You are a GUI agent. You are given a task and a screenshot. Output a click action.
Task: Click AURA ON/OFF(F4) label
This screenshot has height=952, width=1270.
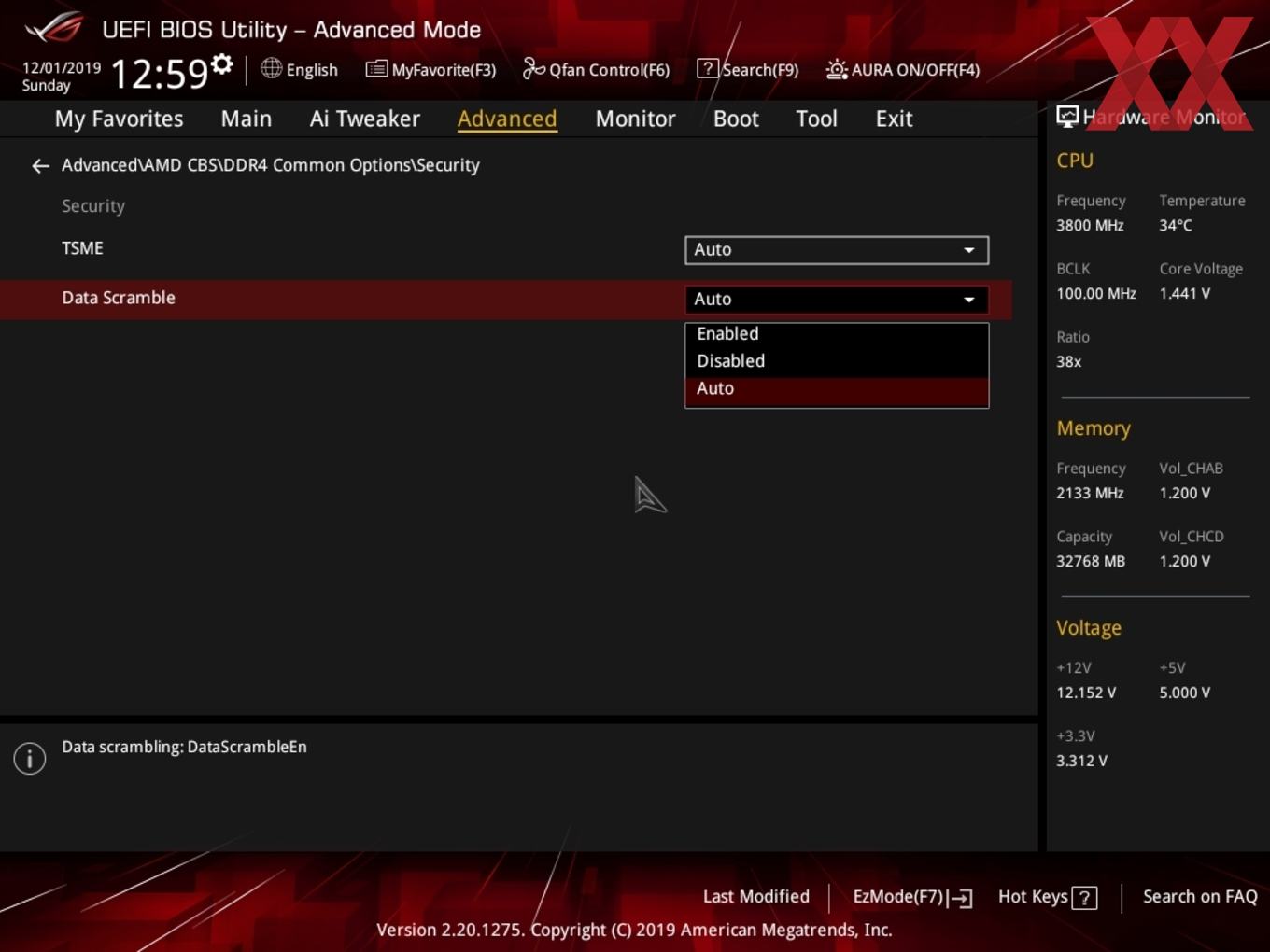pos(915,70)
